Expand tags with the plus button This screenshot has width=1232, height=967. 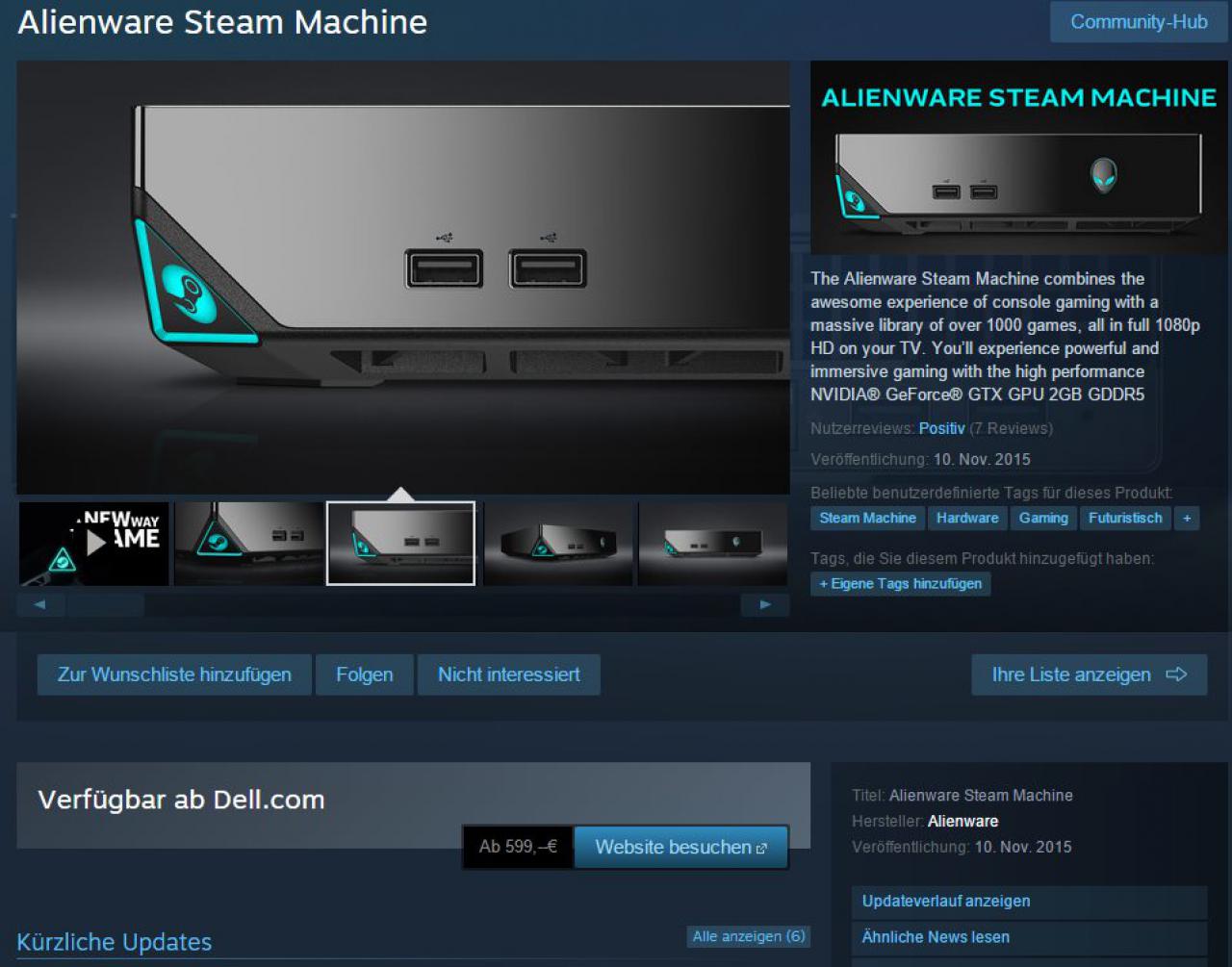pos(1187,518)
